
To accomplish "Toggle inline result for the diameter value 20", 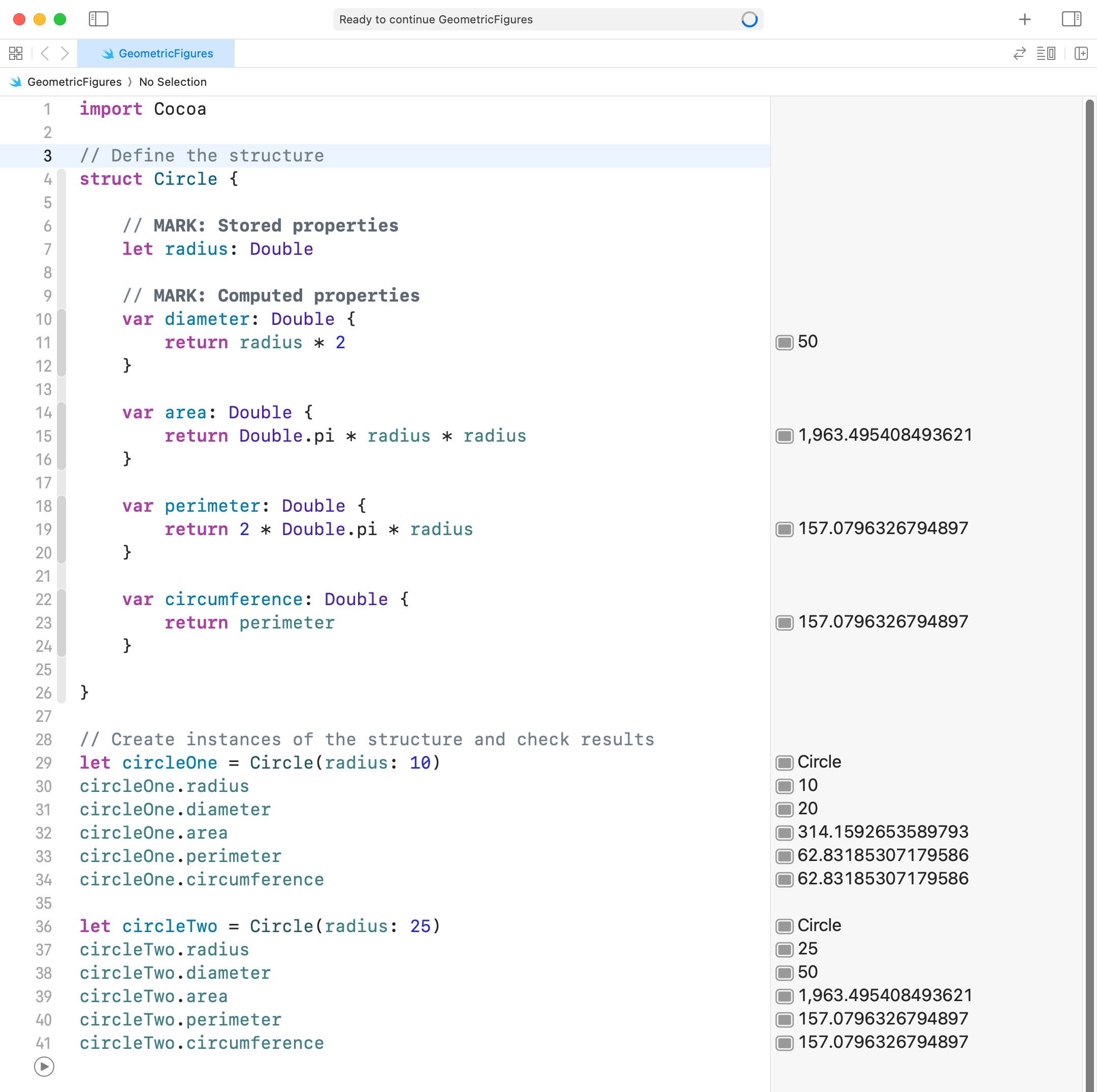I will [784, 809].
